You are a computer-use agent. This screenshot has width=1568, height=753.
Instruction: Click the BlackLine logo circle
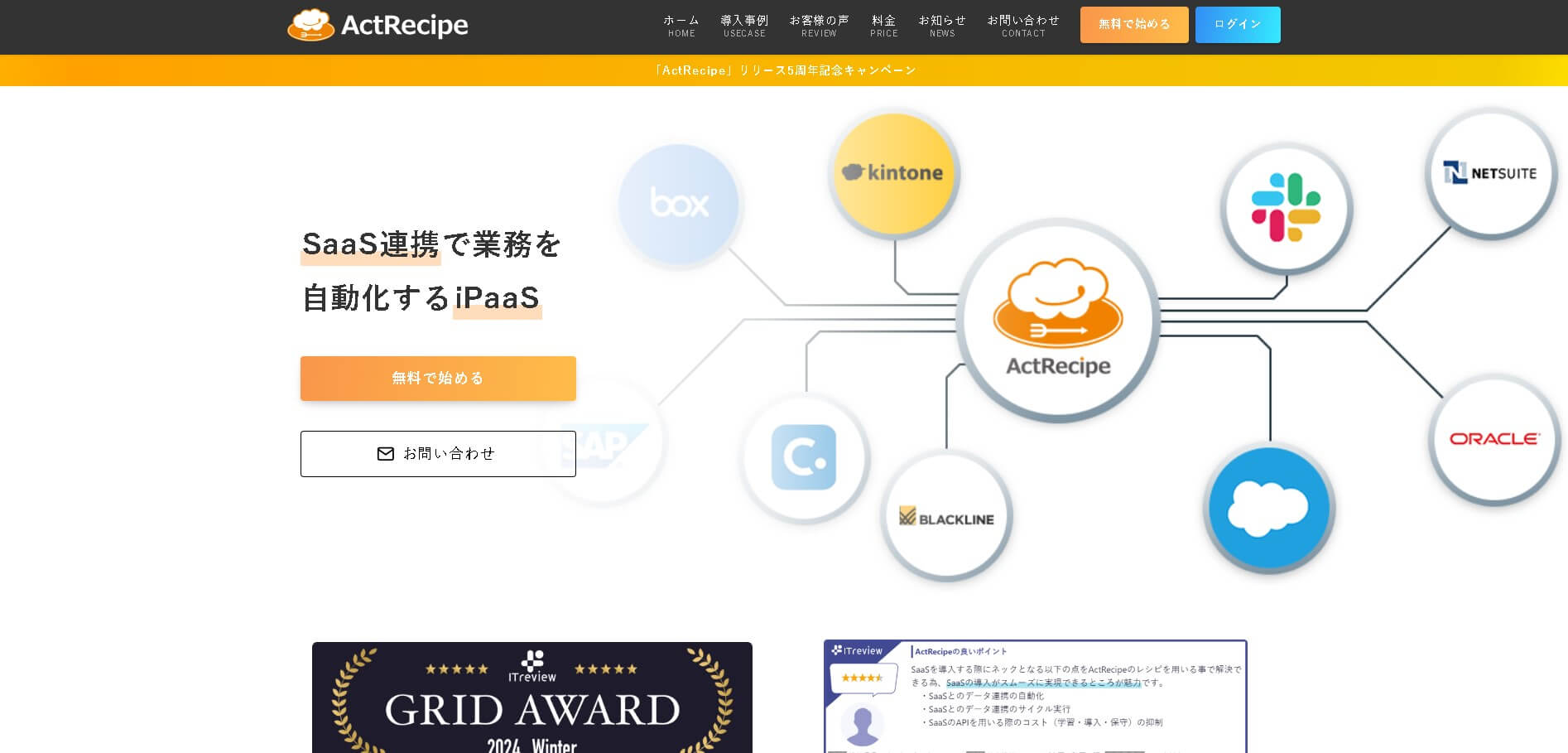(946, 517)
